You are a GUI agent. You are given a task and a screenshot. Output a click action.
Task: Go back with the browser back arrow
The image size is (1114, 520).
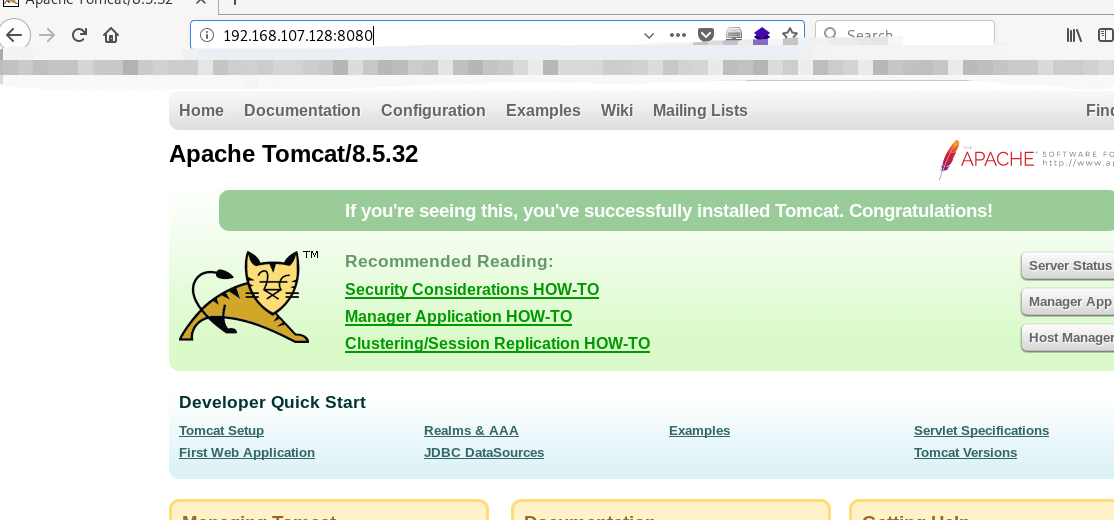pyautogui.click(x=13, y=35)
